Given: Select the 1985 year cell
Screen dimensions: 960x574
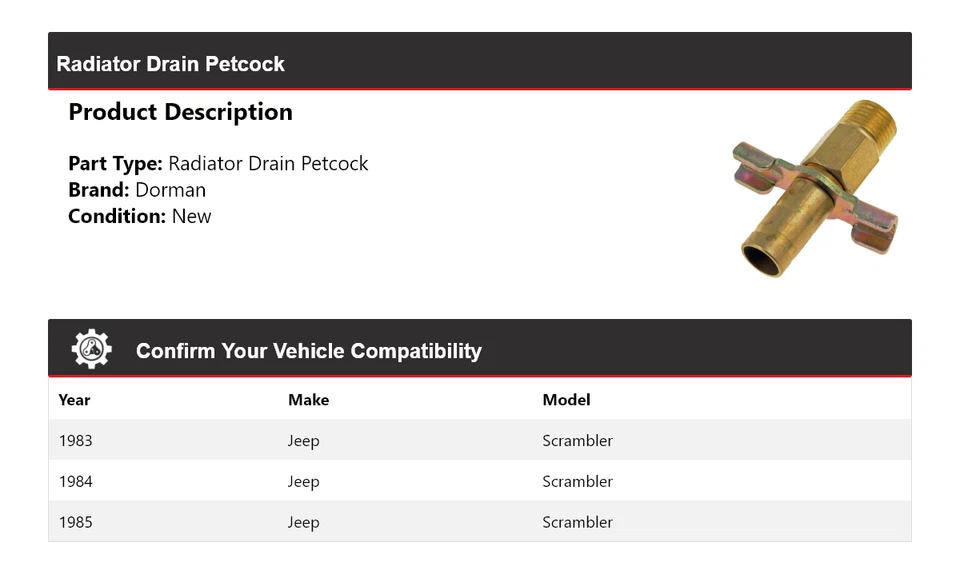Looking at the screenshot, I should click(75, 523).
